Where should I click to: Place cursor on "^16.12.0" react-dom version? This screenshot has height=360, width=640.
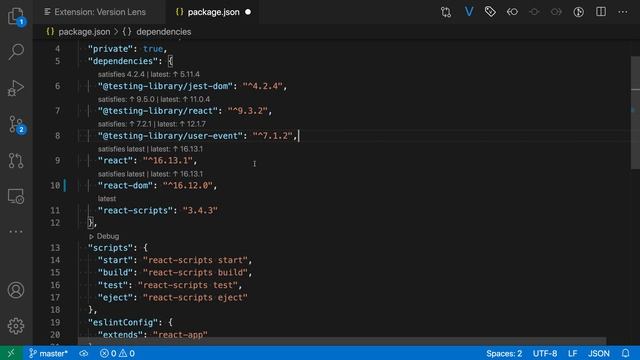coord(188,186)
